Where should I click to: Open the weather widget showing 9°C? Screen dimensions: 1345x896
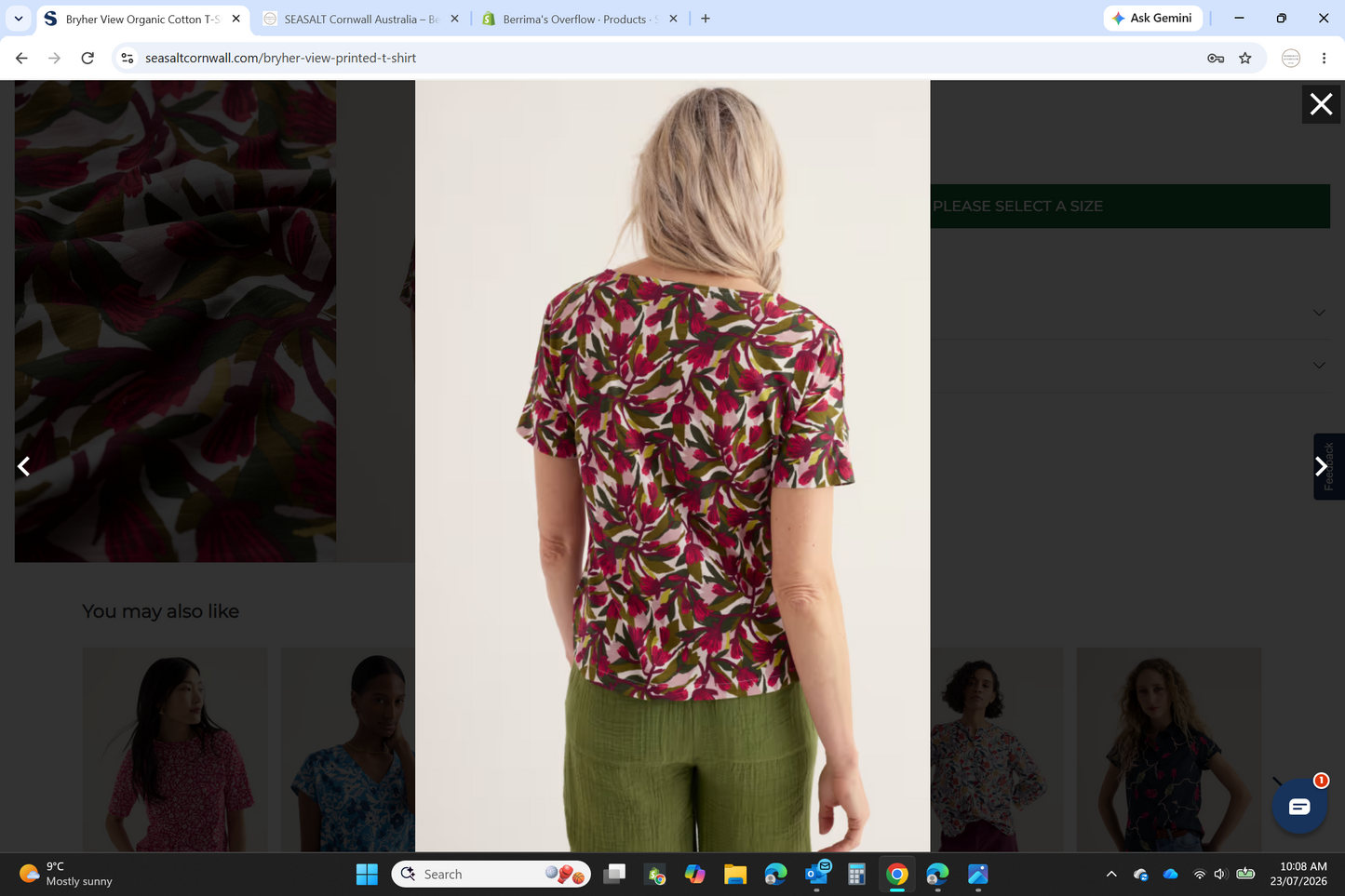(x=65, y=874)
